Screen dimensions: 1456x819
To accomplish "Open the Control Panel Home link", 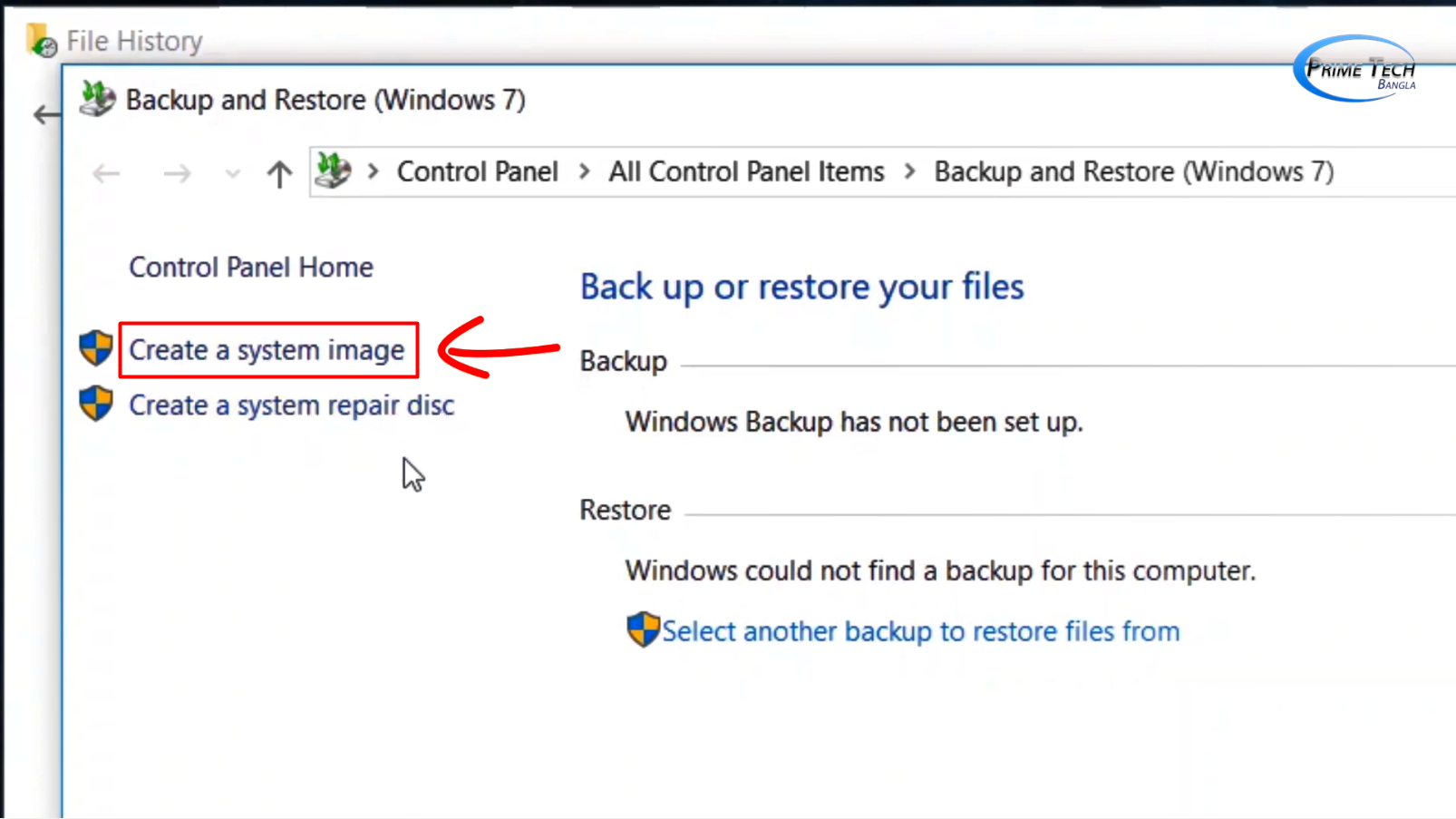I will click(251, 268).
